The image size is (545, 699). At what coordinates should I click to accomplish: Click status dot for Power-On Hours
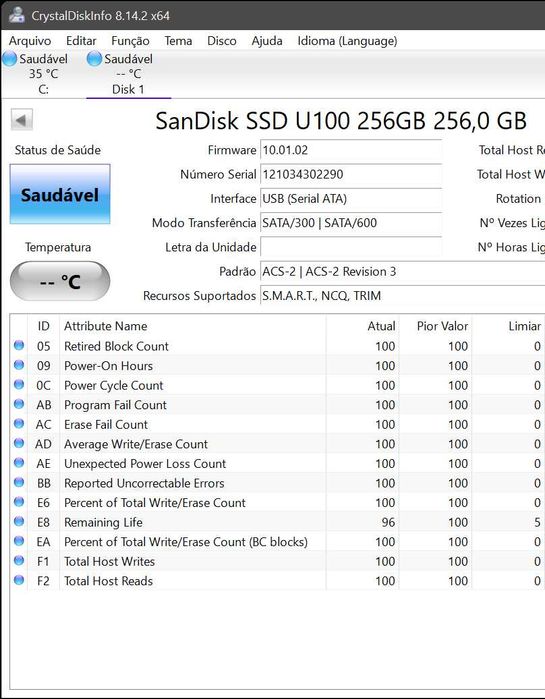coord(19,365)
